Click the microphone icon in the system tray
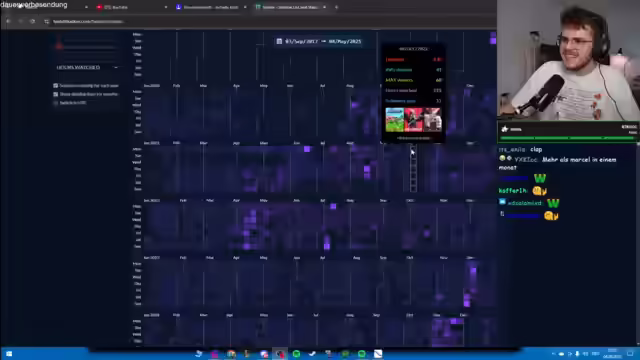Image resolution: width=640 pixels, height=360 pixels. [x=577, y=354]
